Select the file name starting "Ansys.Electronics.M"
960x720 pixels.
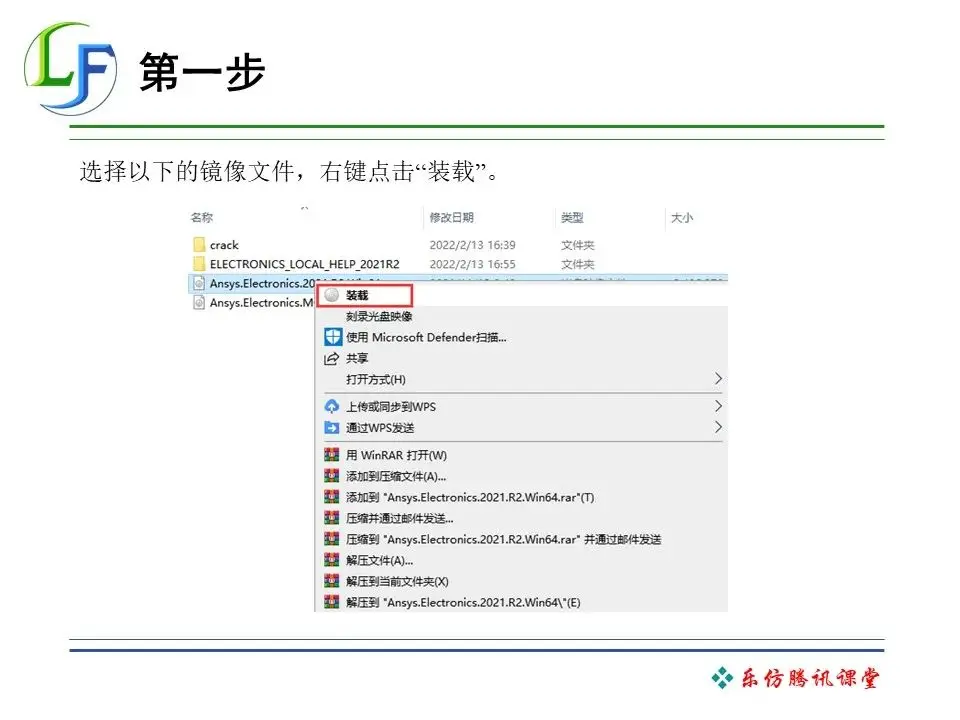click(x=262, y=302)
